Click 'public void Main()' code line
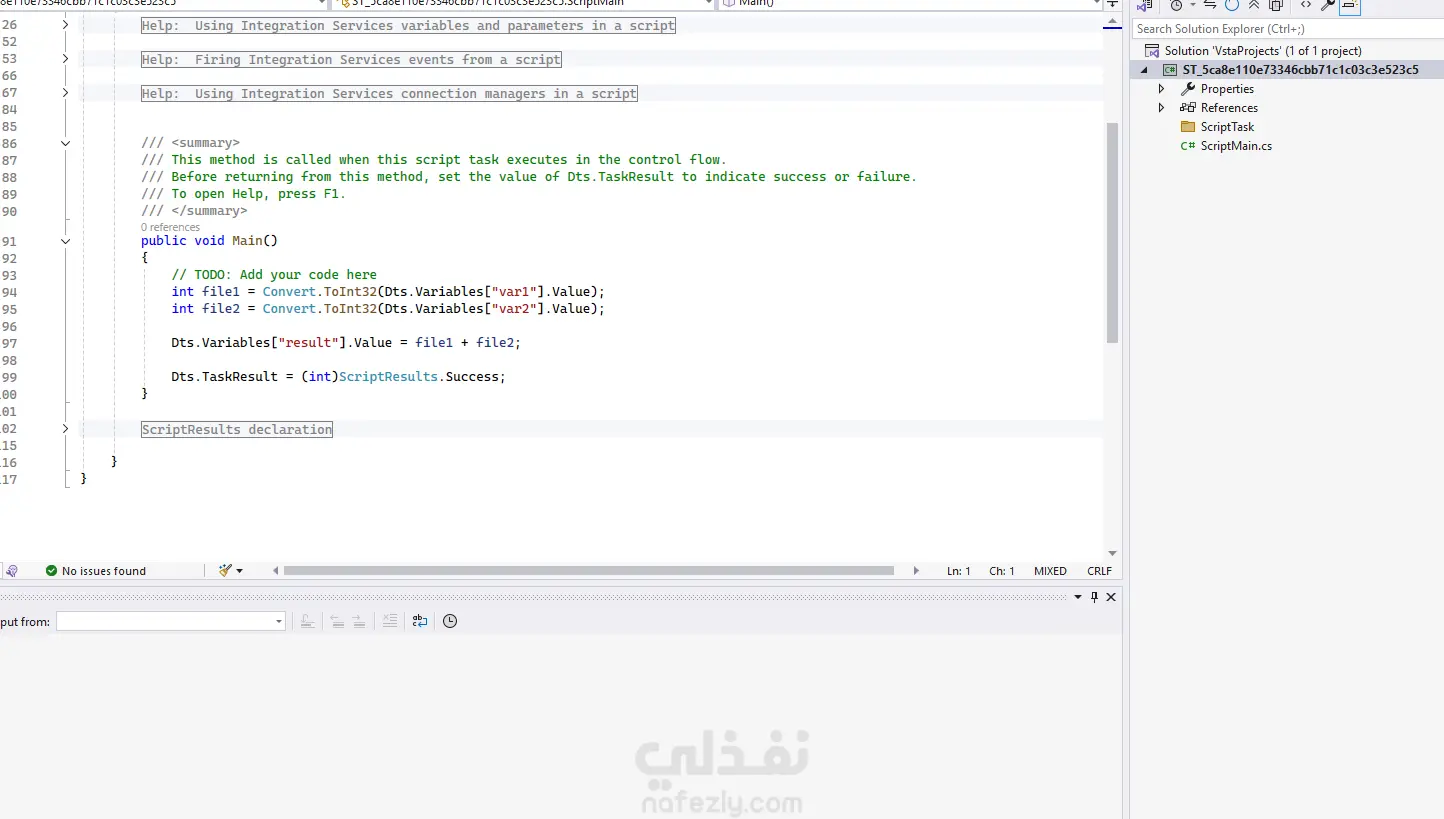Viewport: 1444px width, 819px height. [209, 241]
